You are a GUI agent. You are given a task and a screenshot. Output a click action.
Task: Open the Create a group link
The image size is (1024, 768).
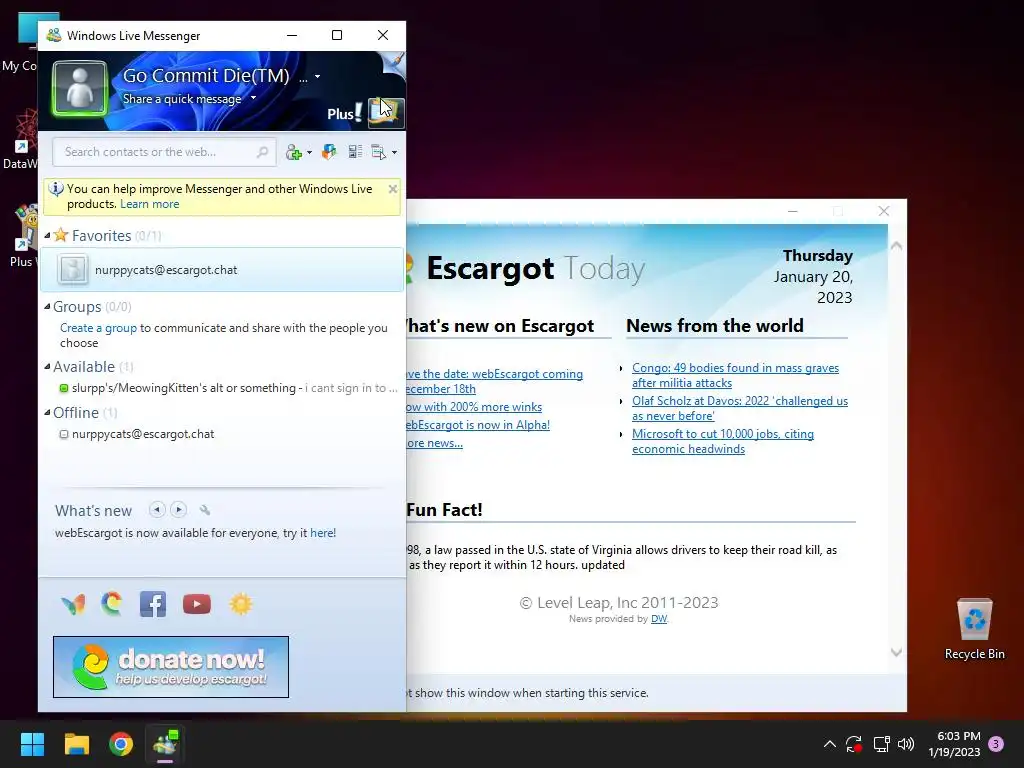99,328
